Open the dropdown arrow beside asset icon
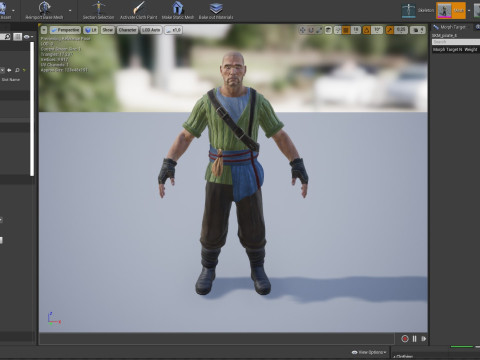Viewport: 480px width, 360px height. 13,11
